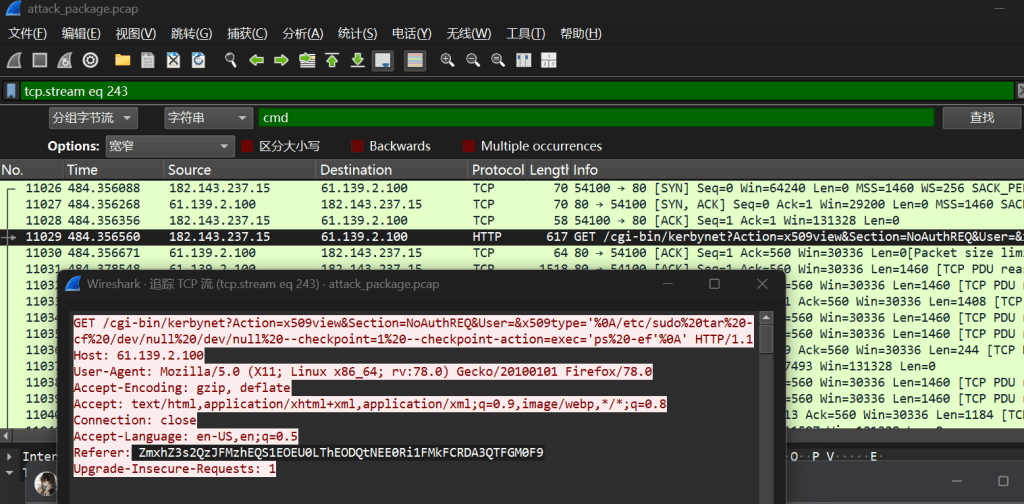Open the 宽窄 options combo box
The image size is (1024, 504).
pos(170,146)
